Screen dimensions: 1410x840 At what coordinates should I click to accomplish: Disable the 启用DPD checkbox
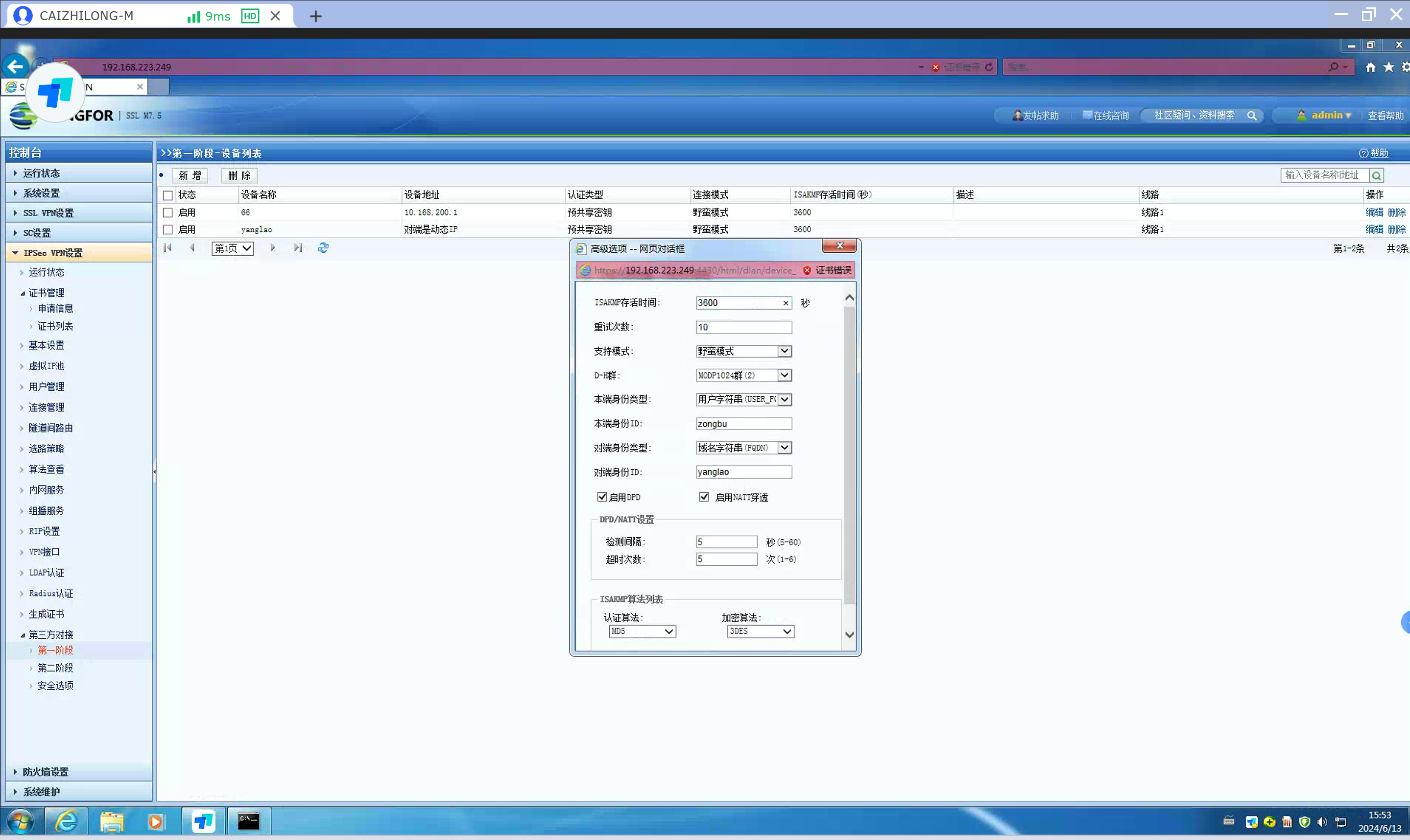click(602, 497)
